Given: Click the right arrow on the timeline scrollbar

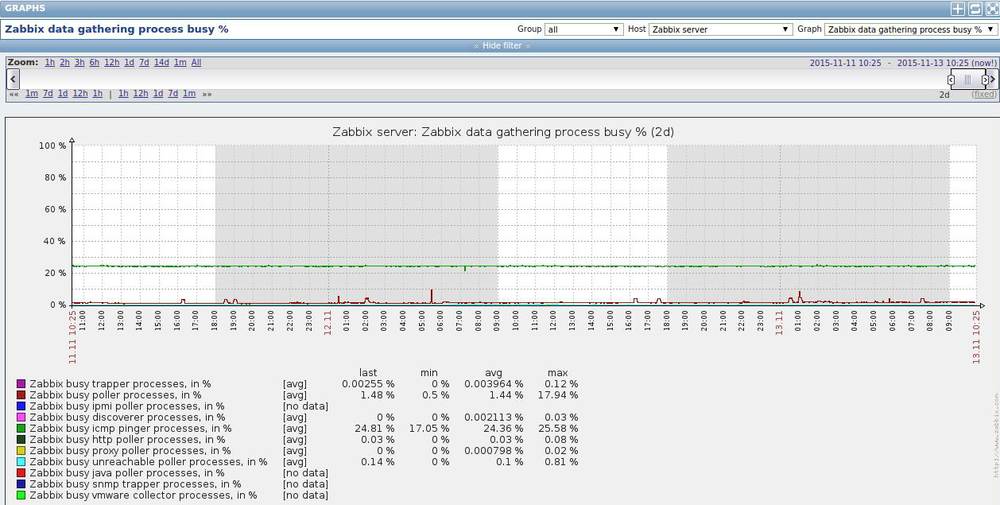Looking at the screenshot, I should point(992,79).
